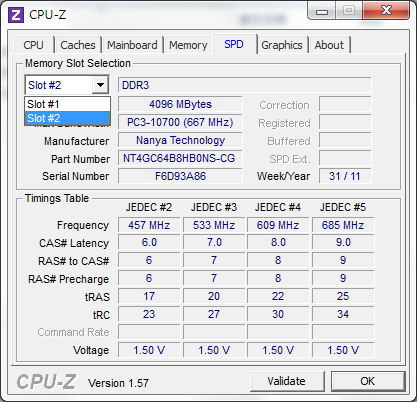Click the Nanya Technology manufacturer value
The width and height of the screenshot is (417, 402).
180,140
